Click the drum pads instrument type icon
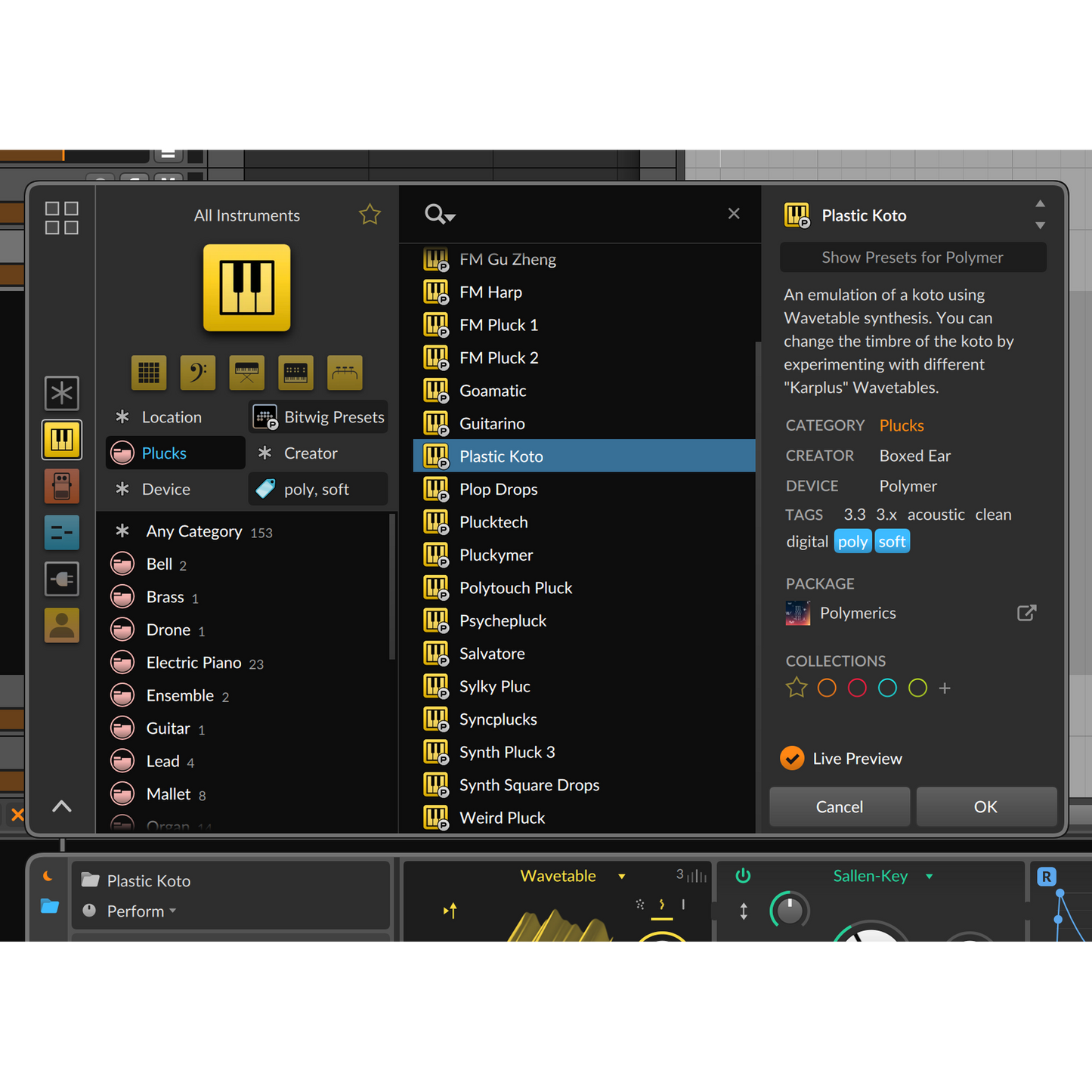 point(148,373)
